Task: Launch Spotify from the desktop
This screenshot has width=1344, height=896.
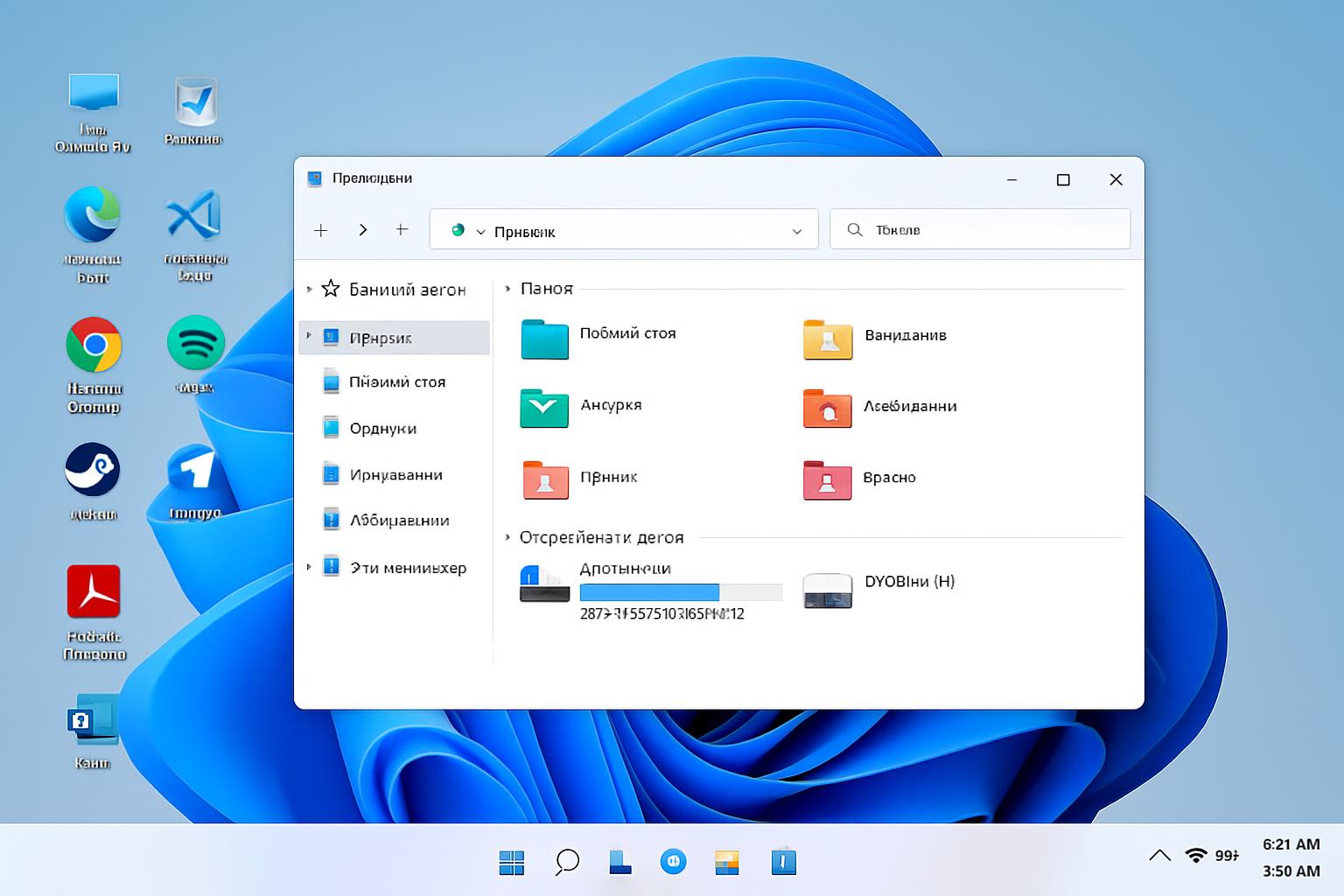Action: (x=195, y=343)
